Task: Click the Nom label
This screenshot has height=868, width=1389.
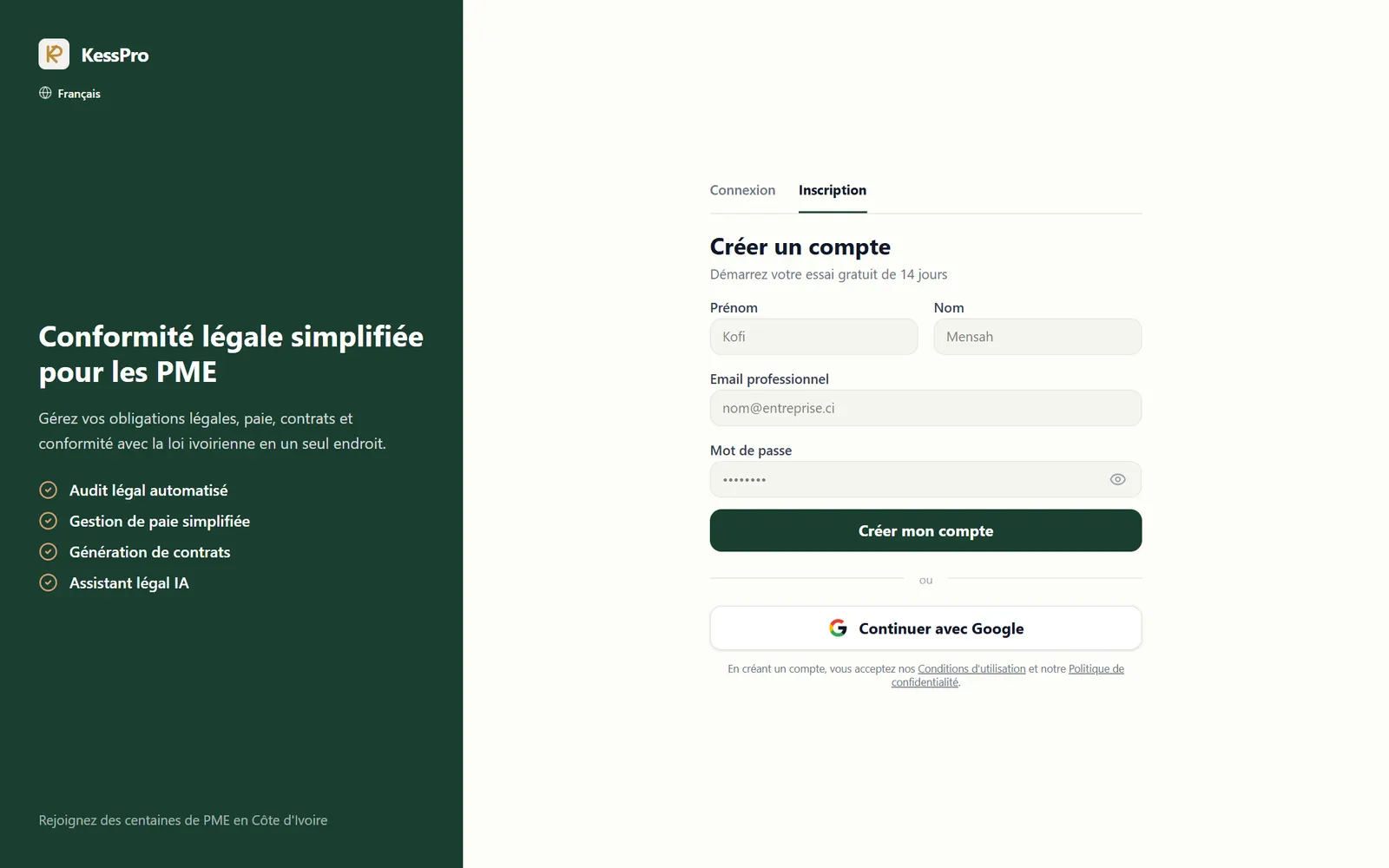Action: coord(949,308)
